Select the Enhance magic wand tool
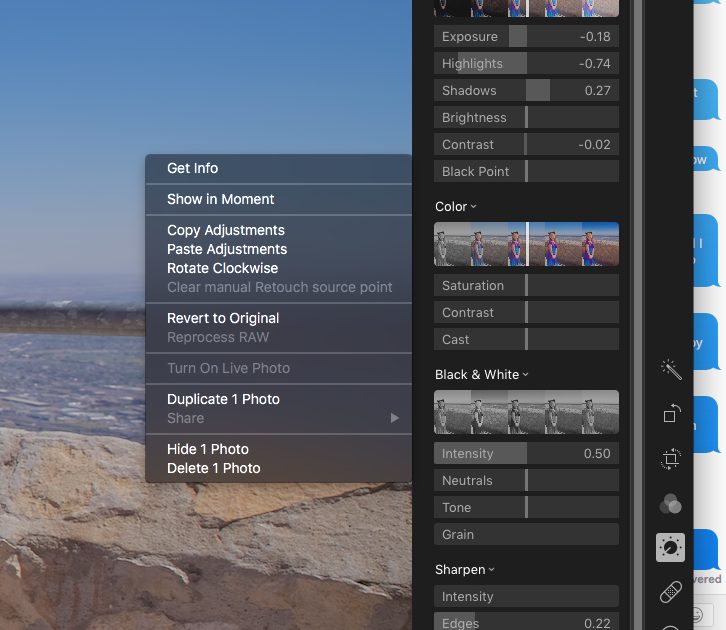Viewport: 726px width, 630px height. tap(670, 369)
